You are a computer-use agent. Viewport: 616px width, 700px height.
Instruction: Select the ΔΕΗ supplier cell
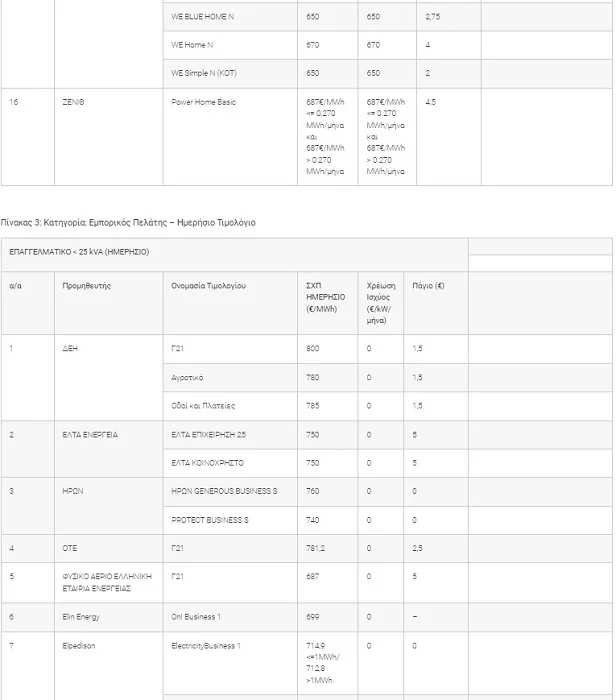point(70,349)
